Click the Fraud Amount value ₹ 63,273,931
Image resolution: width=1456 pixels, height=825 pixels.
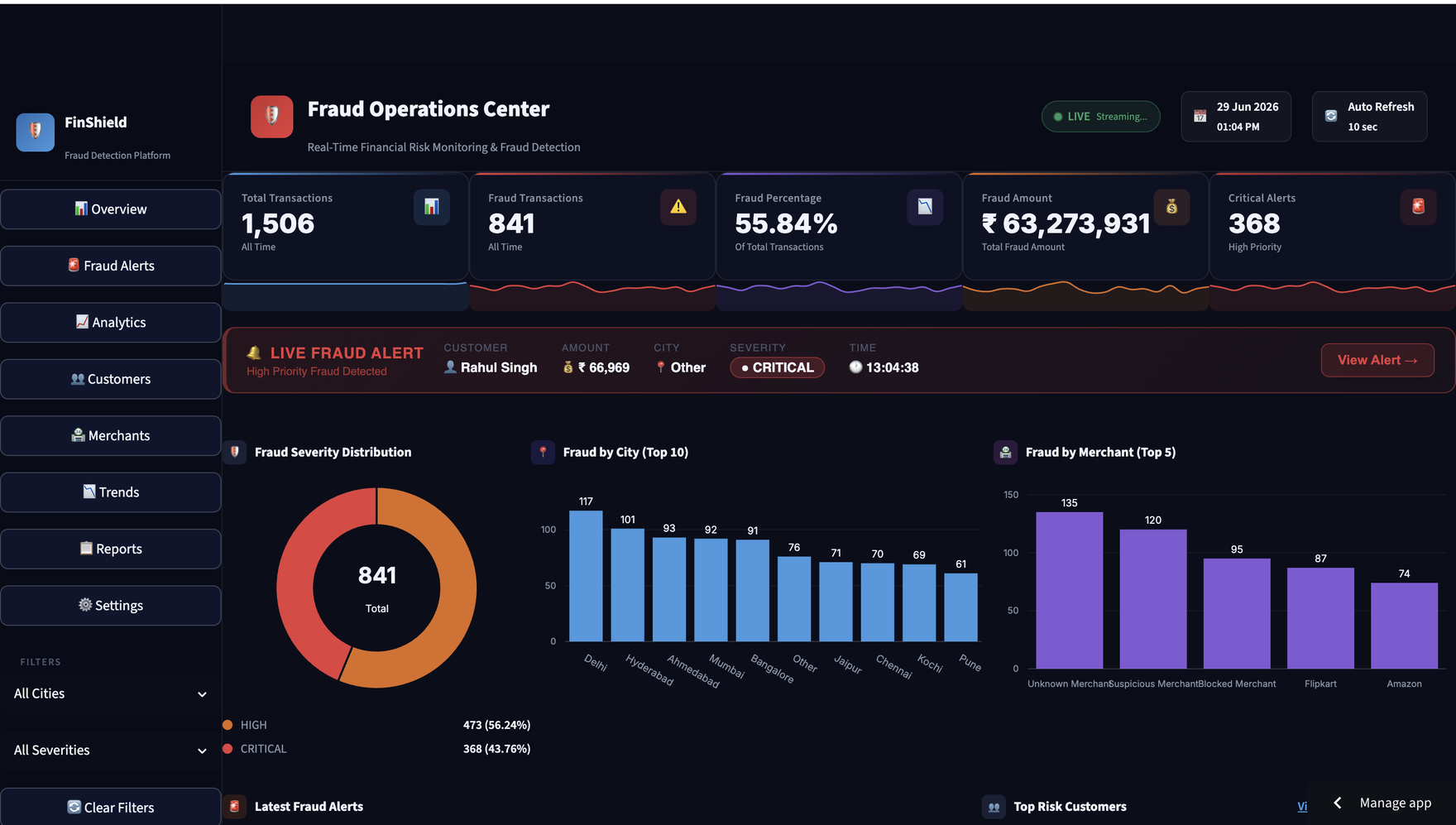1066,223
